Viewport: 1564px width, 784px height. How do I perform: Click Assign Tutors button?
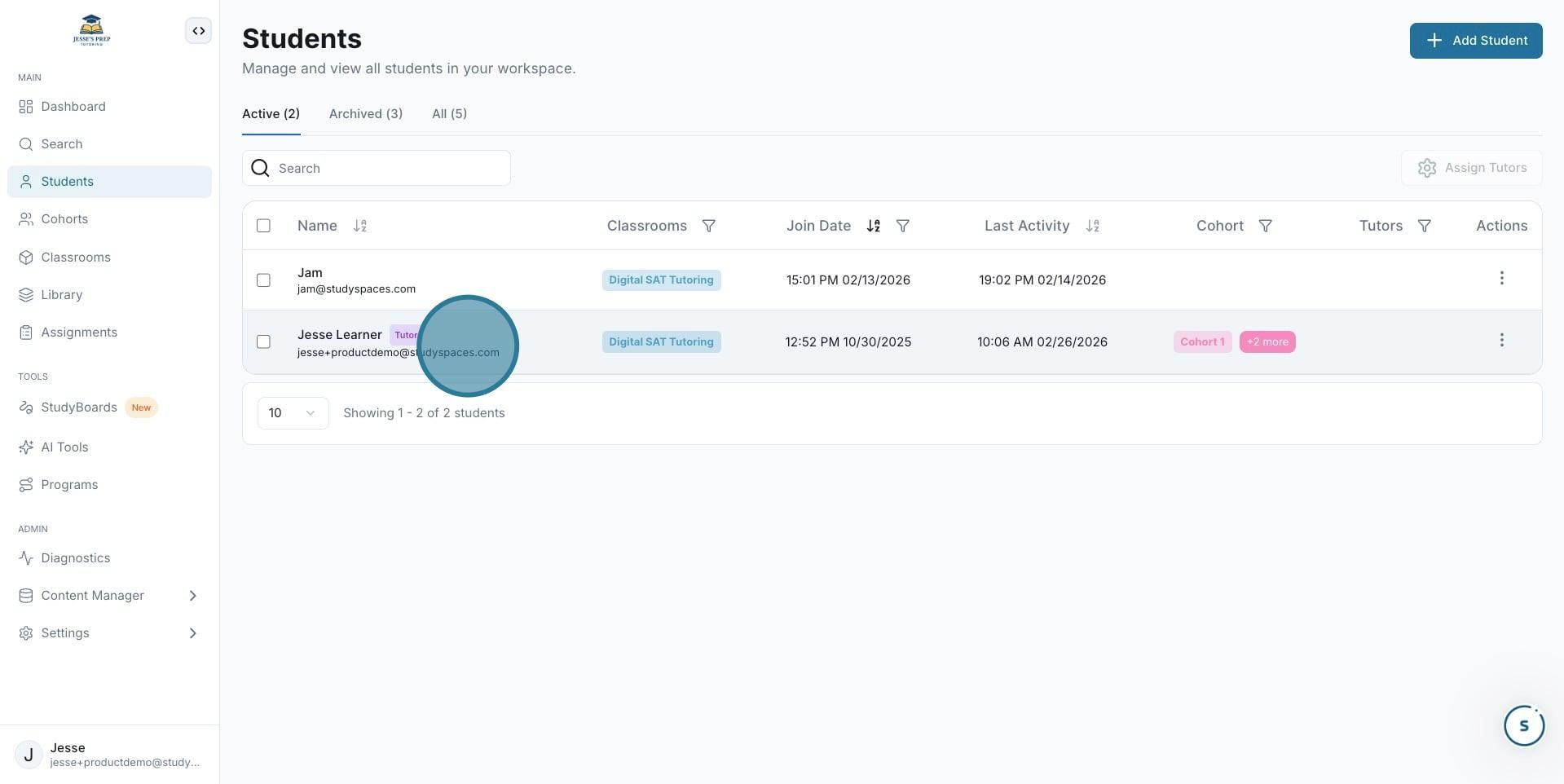coord(1471,168)
